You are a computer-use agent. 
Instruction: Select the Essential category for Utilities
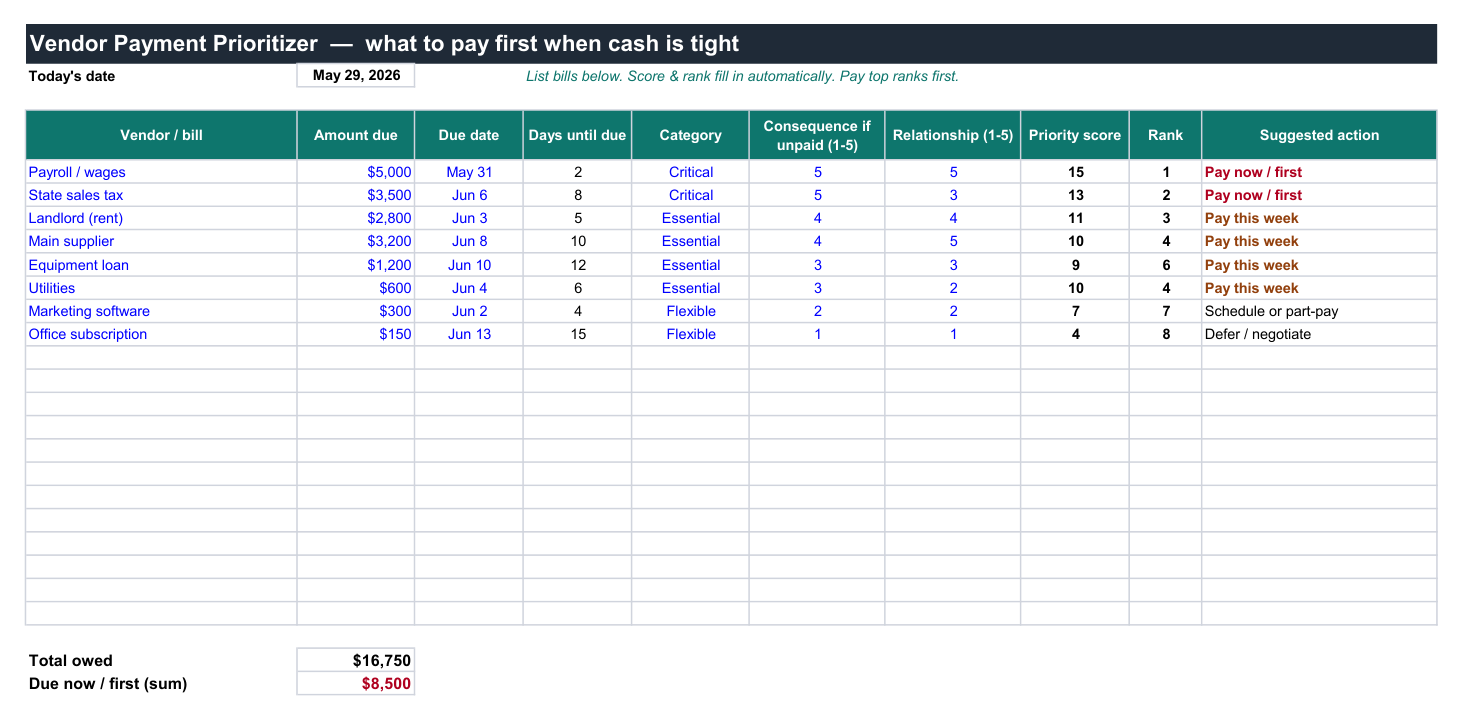[x=690, y=288]
